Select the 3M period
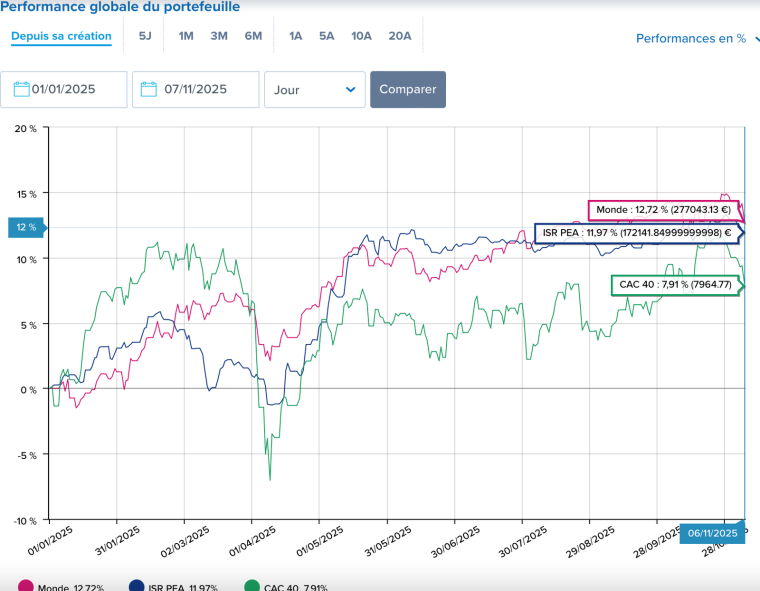This screenshot has width=760, height=591. [219, 36]
